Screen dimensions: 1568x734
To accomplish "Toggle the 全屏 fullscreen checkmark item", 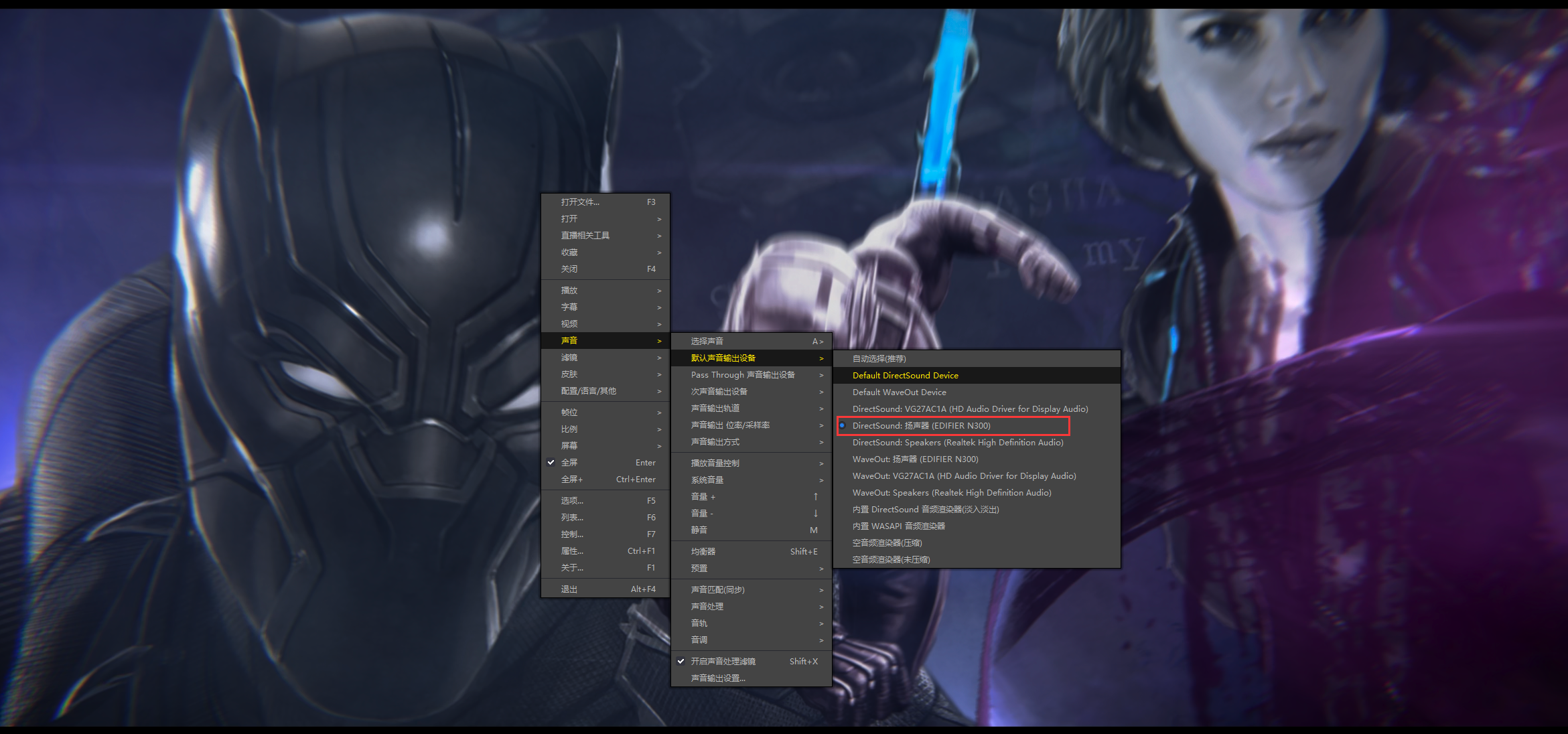I will [x=569, y=463].
